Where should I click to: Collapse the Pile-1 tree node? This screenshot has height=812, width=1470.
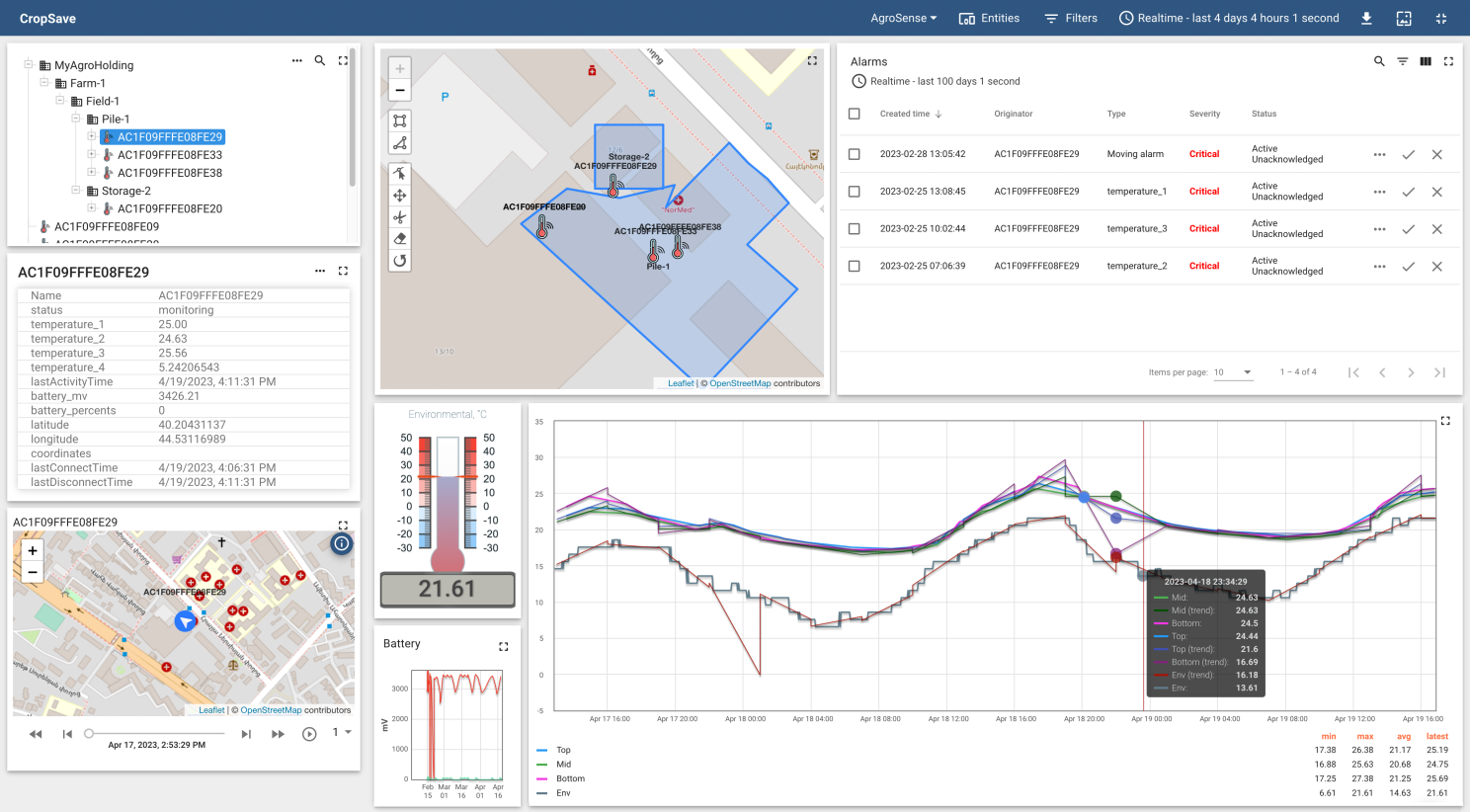(x=74, y=119)
